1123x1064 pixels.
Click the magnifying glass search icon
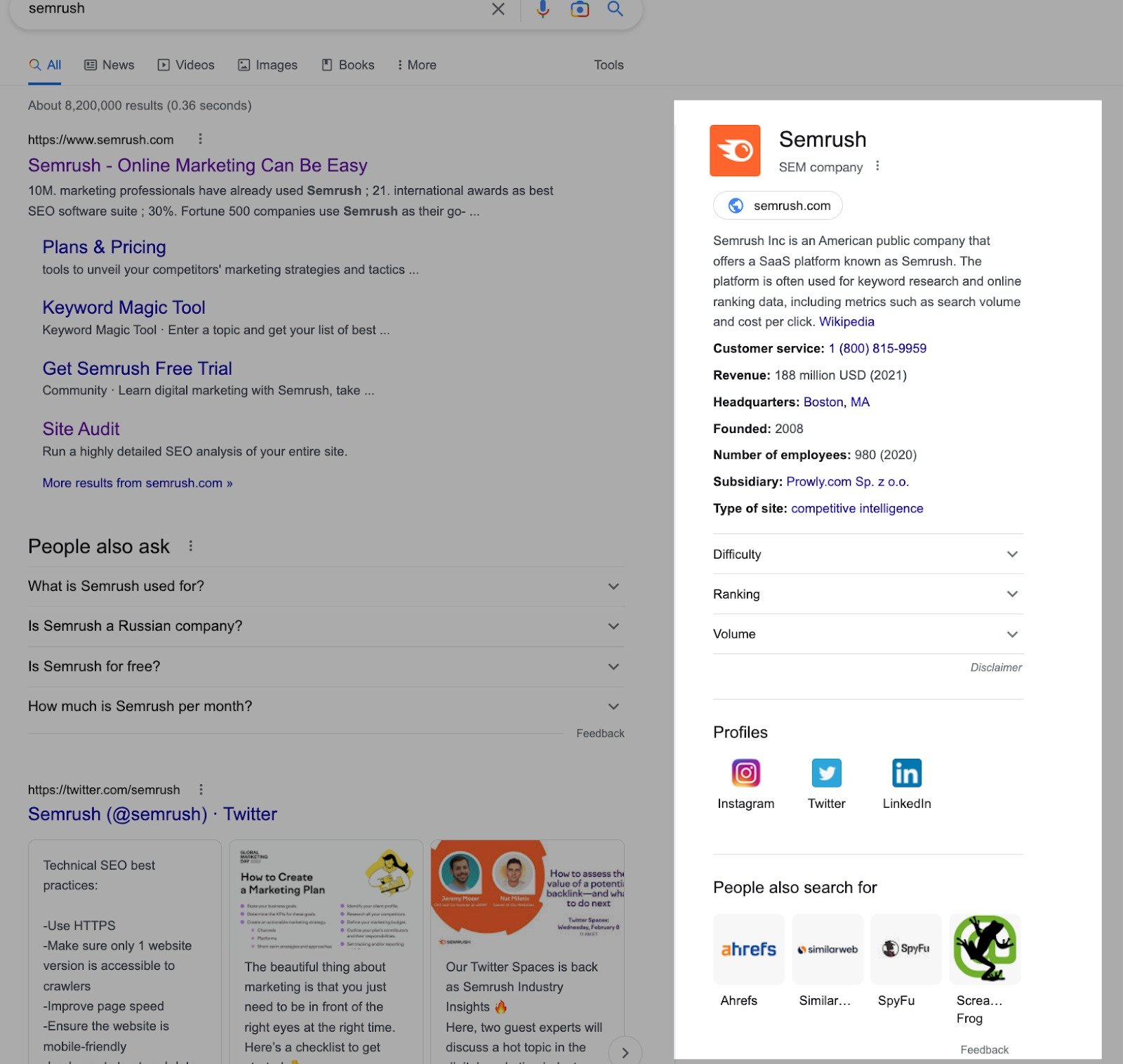pyautogui.click(x=615, y=10)
